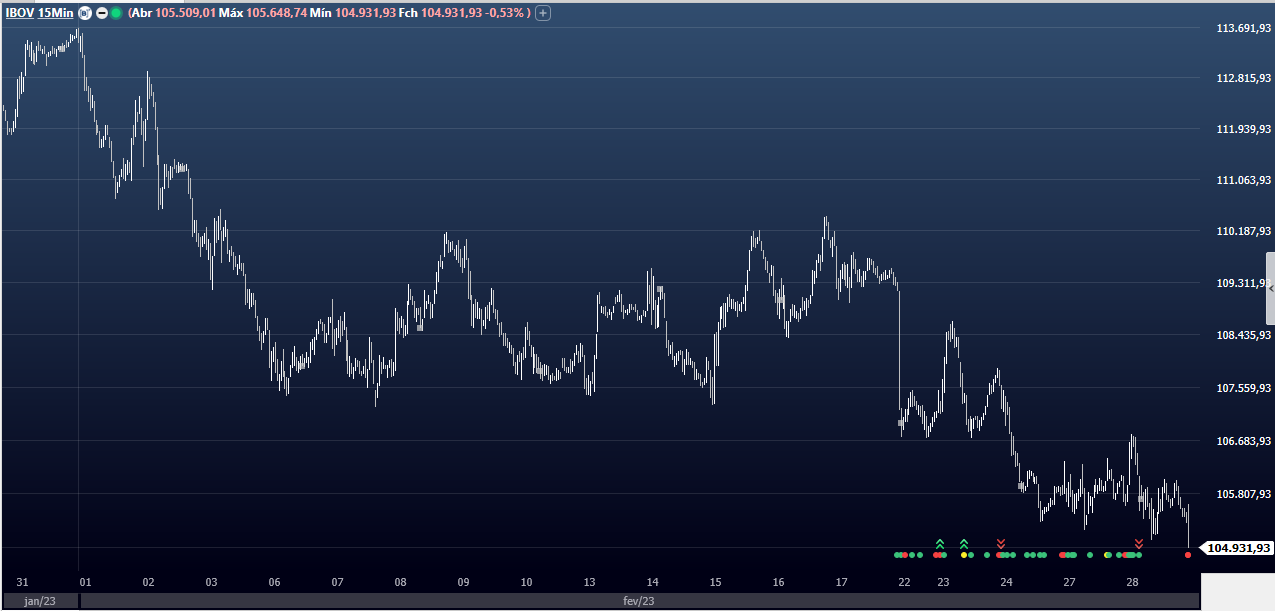Click the yellow event dot near day 28
This screenshot has width=1275, height=611.
click(1106, 555)
